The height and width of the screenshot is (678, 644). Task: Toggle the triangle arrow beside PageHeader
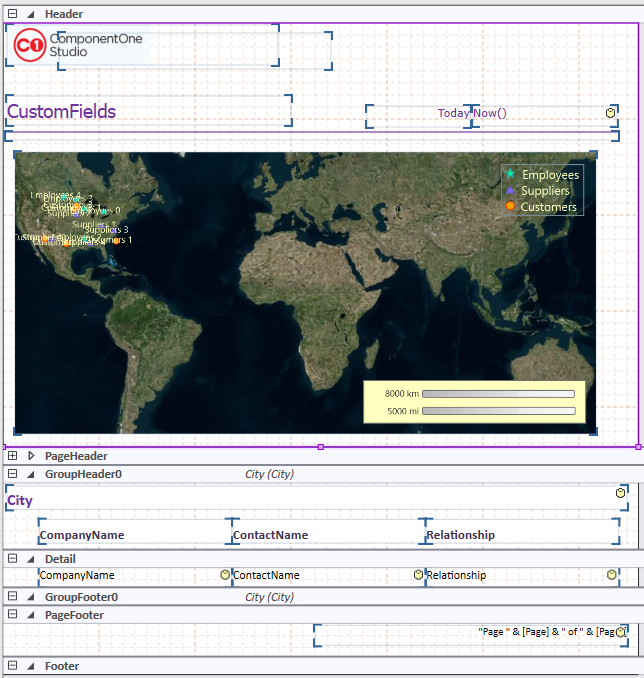pos(30,456)
